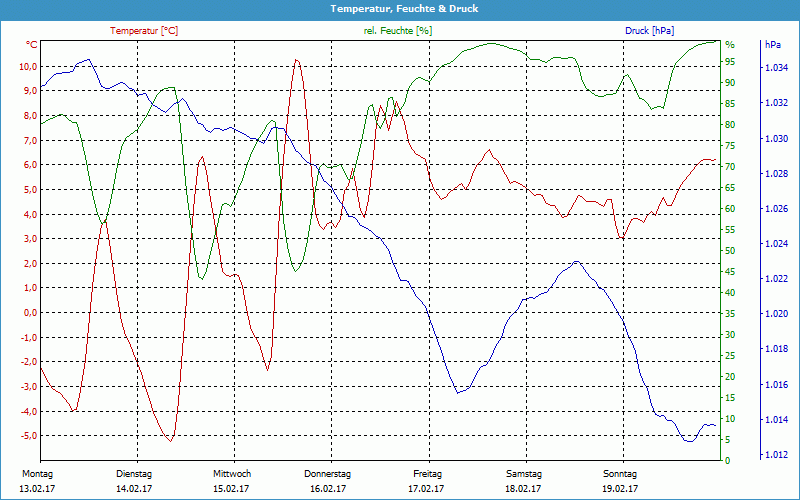Click the '60' humidity axis value

tap(730, 209)
